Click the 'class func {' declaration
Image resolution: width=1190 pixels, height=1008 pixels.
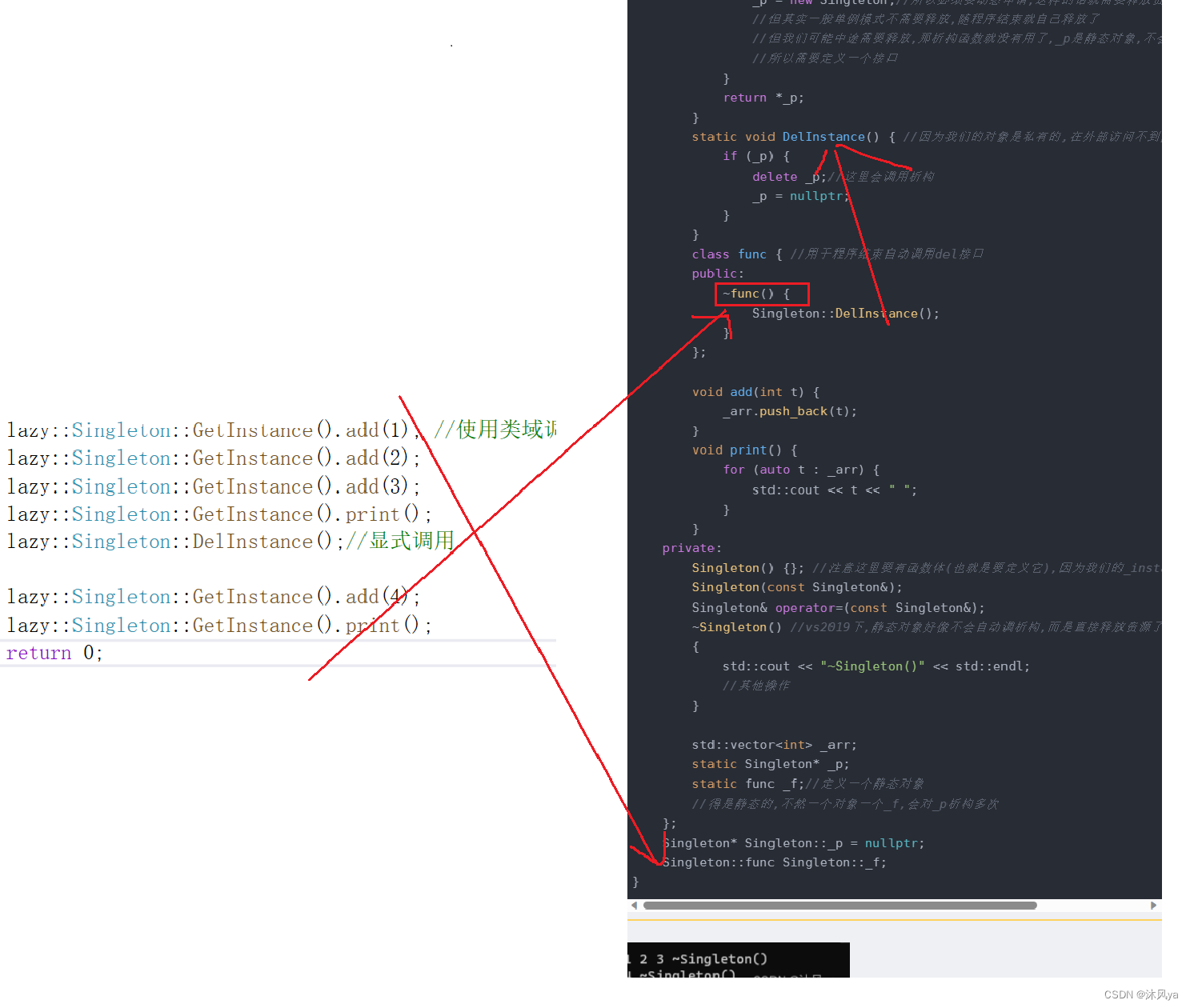(x=737, y=254)
